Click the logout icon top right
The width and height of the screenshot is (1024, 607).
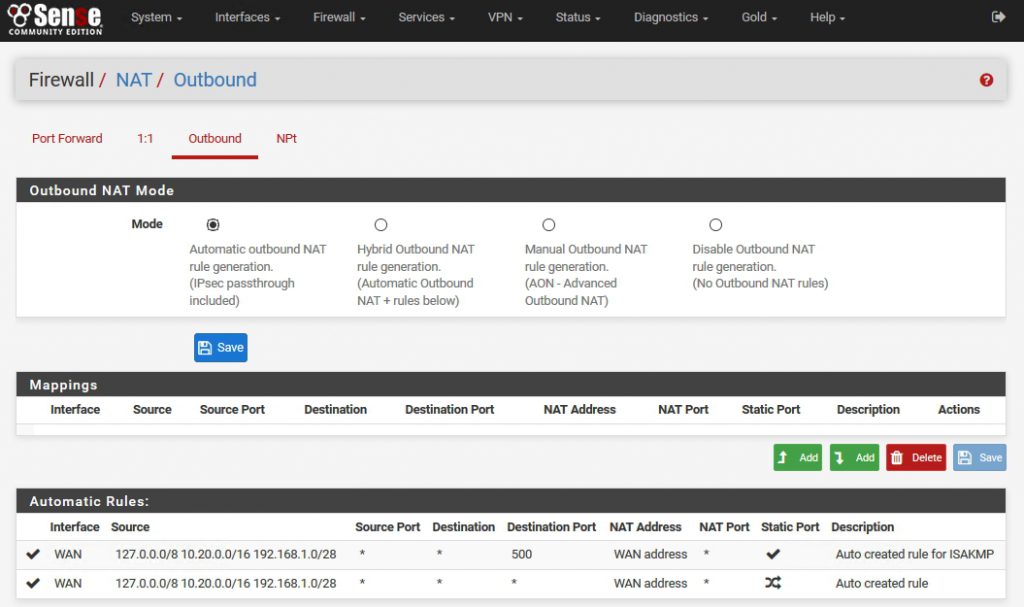pyautogui.click(x=998, y=17)
